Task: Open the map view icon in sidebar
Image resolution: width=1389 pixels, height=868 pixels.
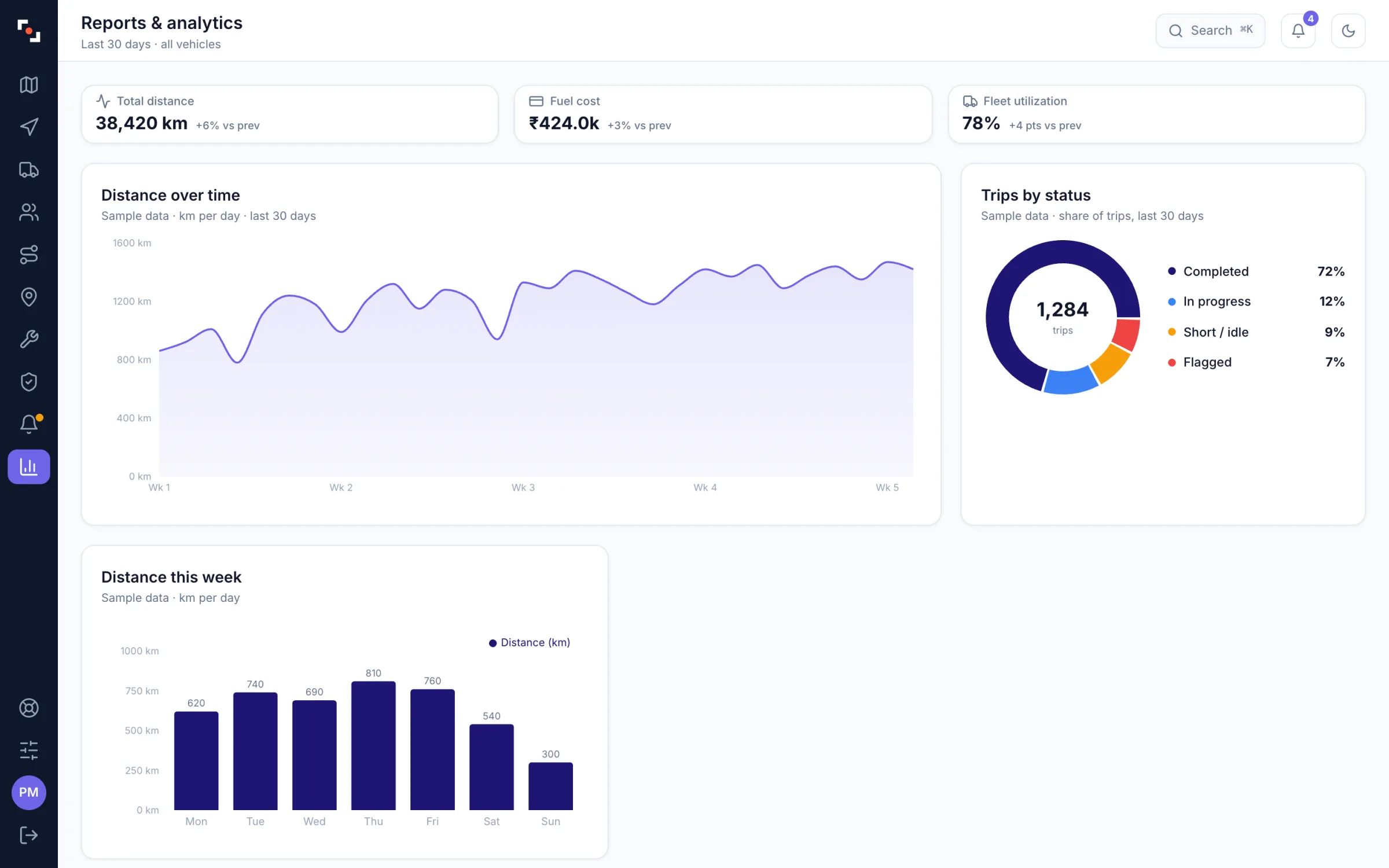Action: click(28, 85)
